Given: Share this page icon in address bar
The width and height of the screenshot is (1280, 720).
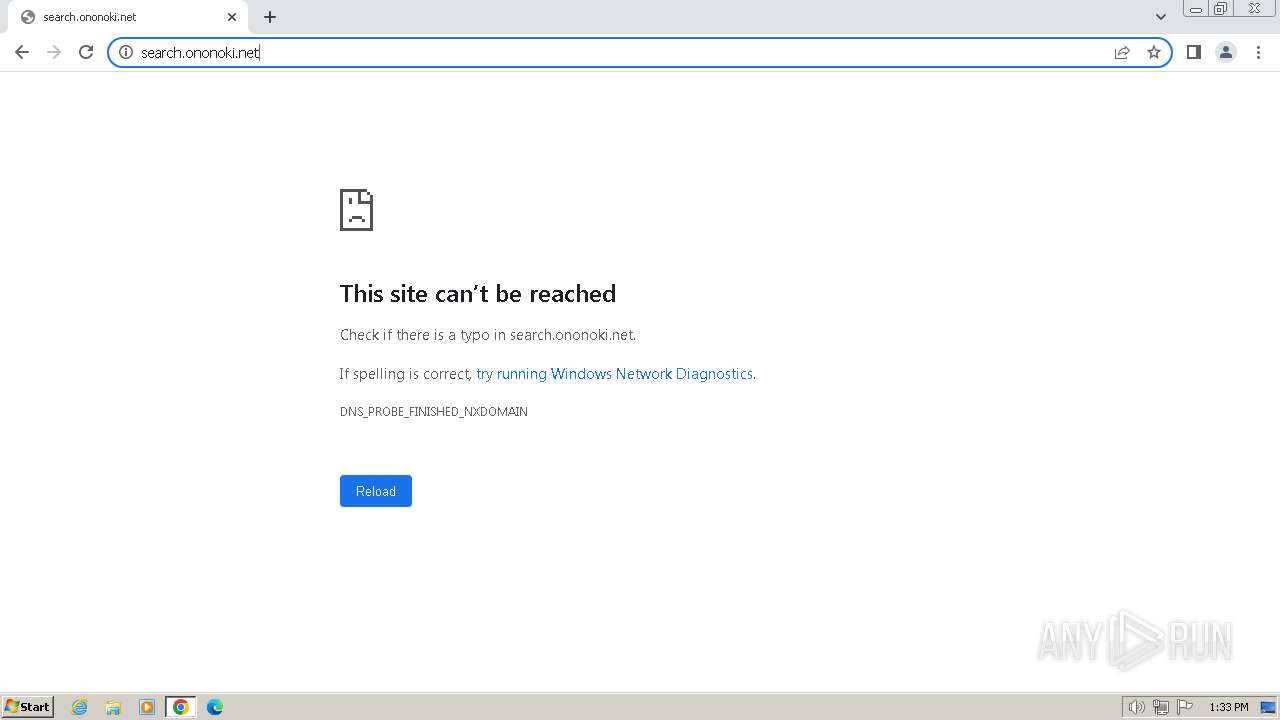Looking at the screenshot, I should [1122, 52].
